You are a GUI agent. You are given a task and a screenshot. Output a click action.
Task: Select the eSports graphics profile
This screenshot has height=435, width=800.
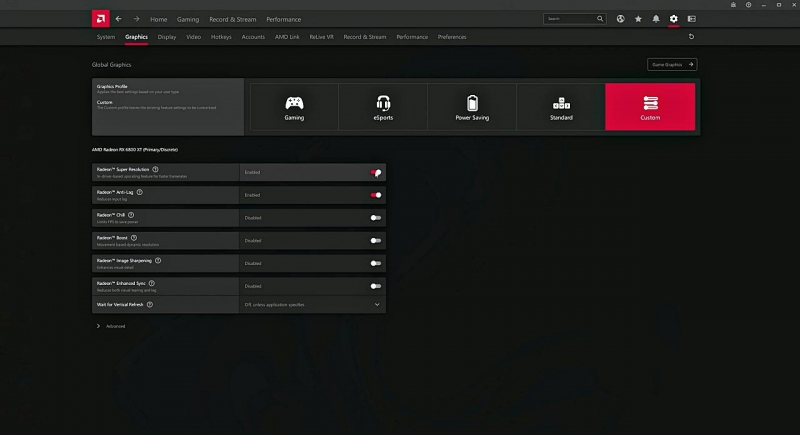point(383,107)
